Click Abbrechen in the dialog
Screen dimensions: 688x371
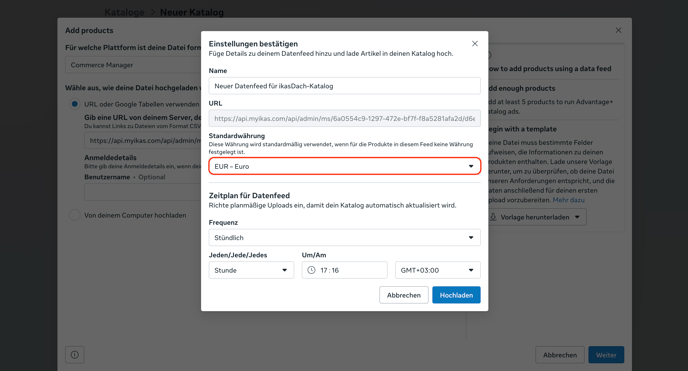point(404,295)
